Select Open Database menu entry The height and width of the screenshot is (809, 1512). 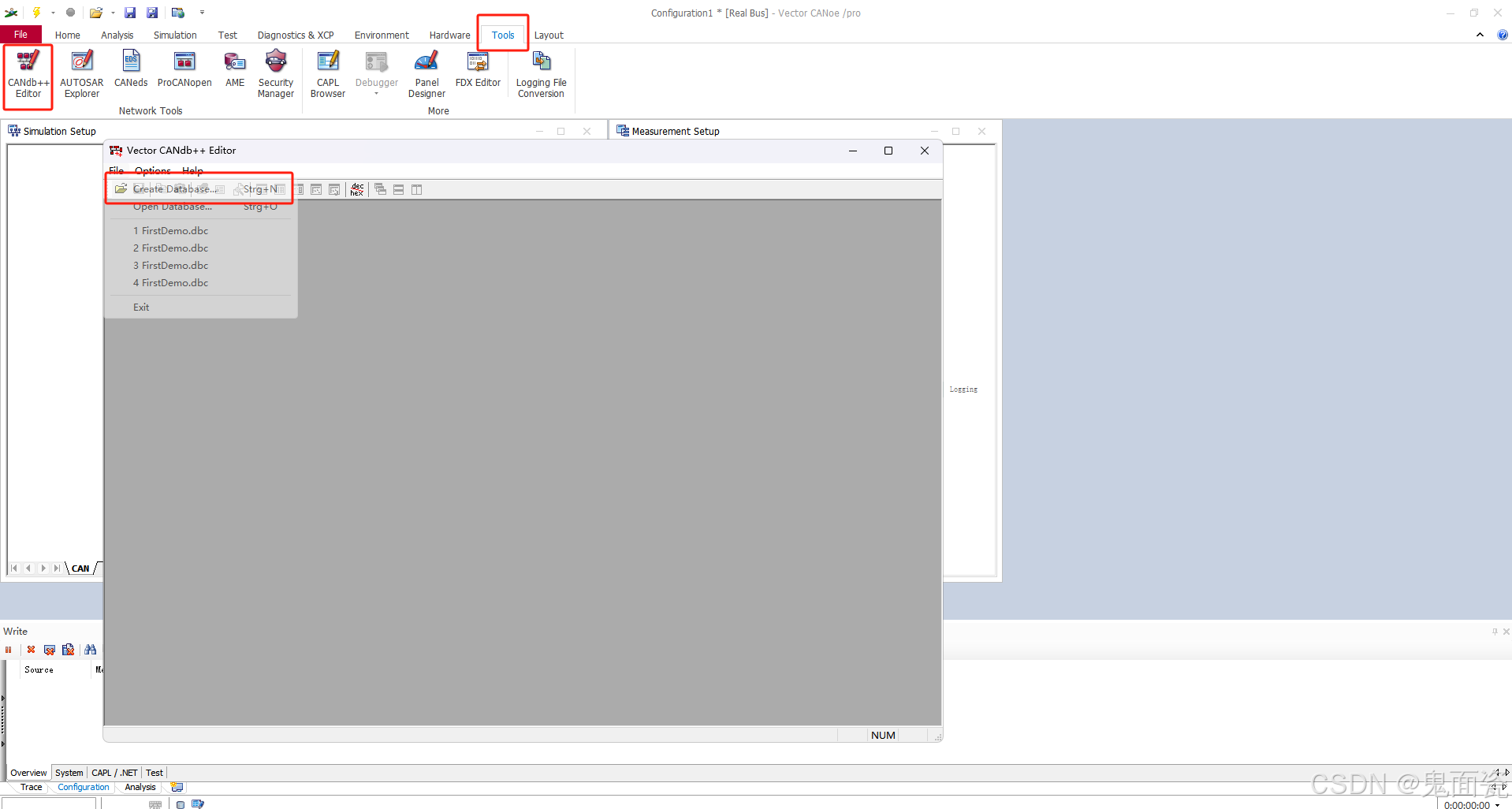200,207
